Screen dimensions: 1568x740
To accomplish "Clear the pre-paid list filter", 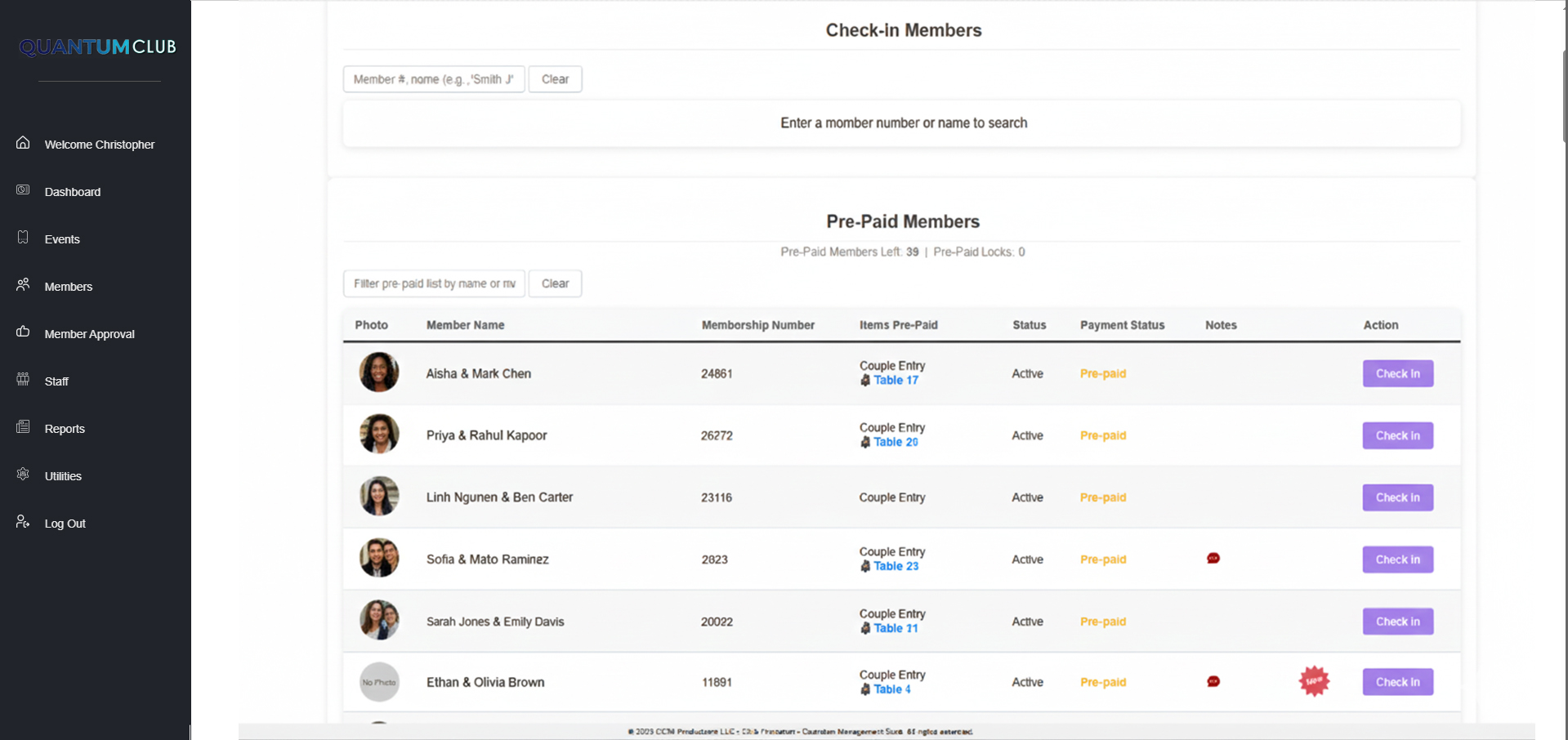I will point(555,283).
